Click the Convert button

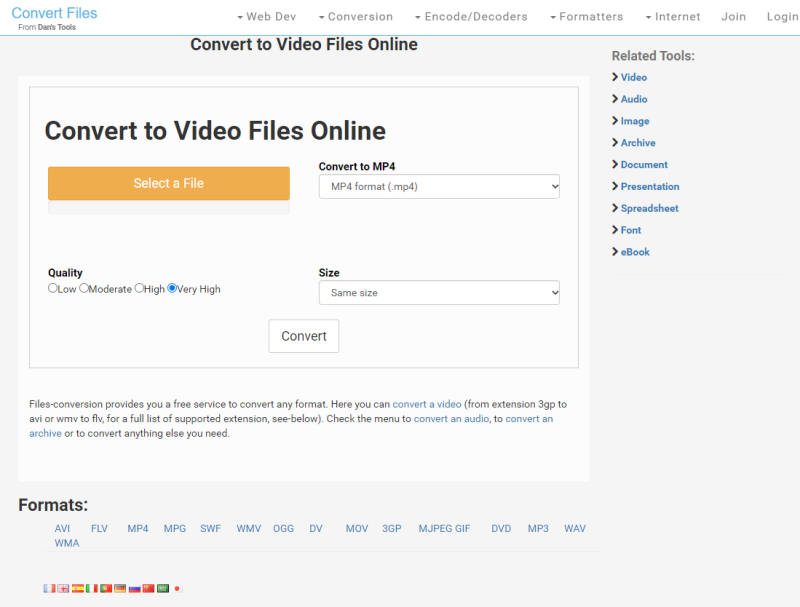point(304,336)
